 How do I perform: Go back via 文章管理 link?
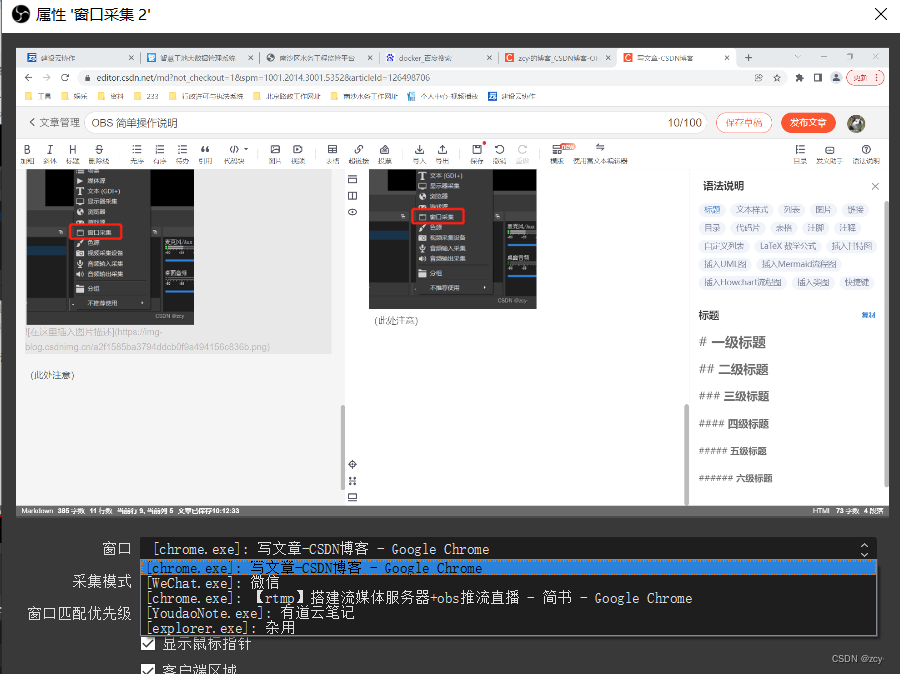(x=54, y=122)
